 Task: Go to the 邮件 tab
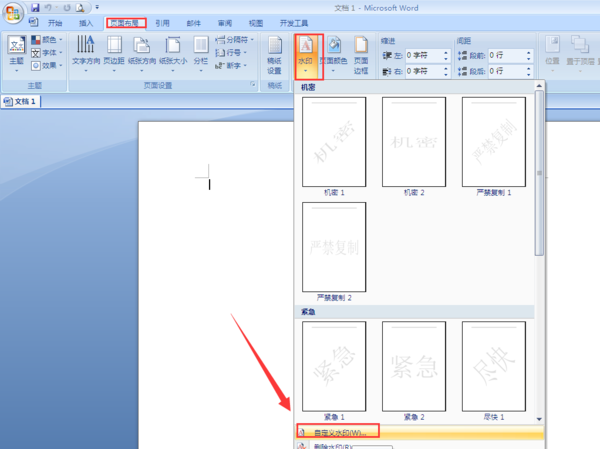[x=194, y=23]
